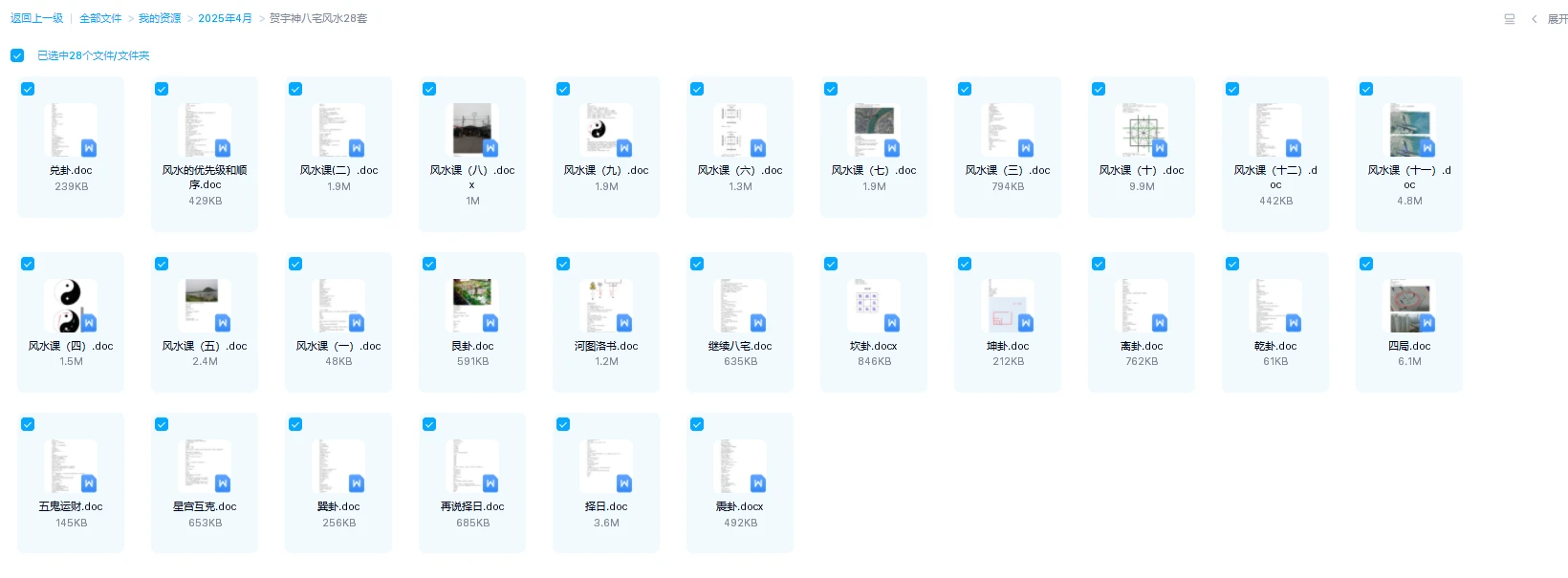
Task: Click the 坎卦.docx file icon
Action: 875,306
